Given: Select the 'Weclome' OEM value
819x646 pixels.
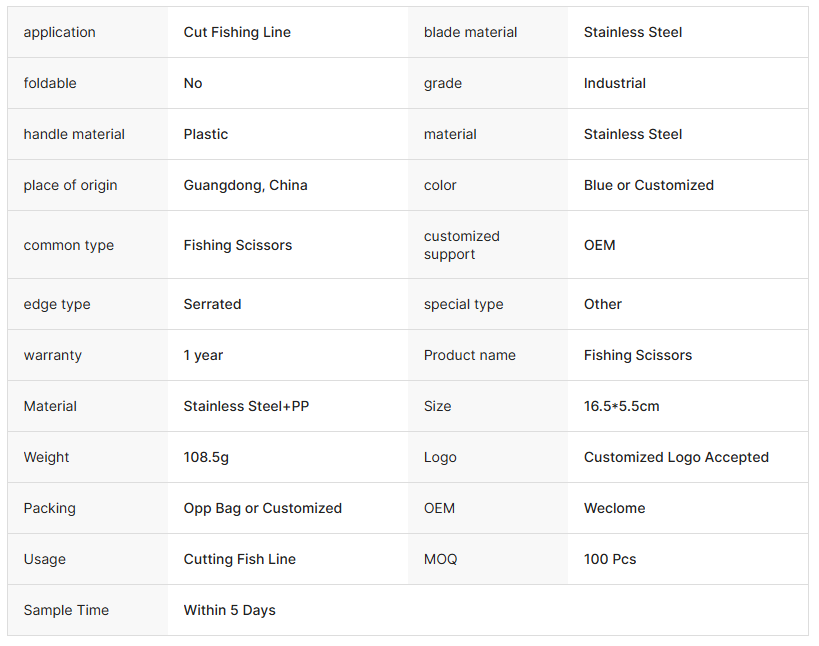Looking at the screenshot, I should click(x=614, y=508).
